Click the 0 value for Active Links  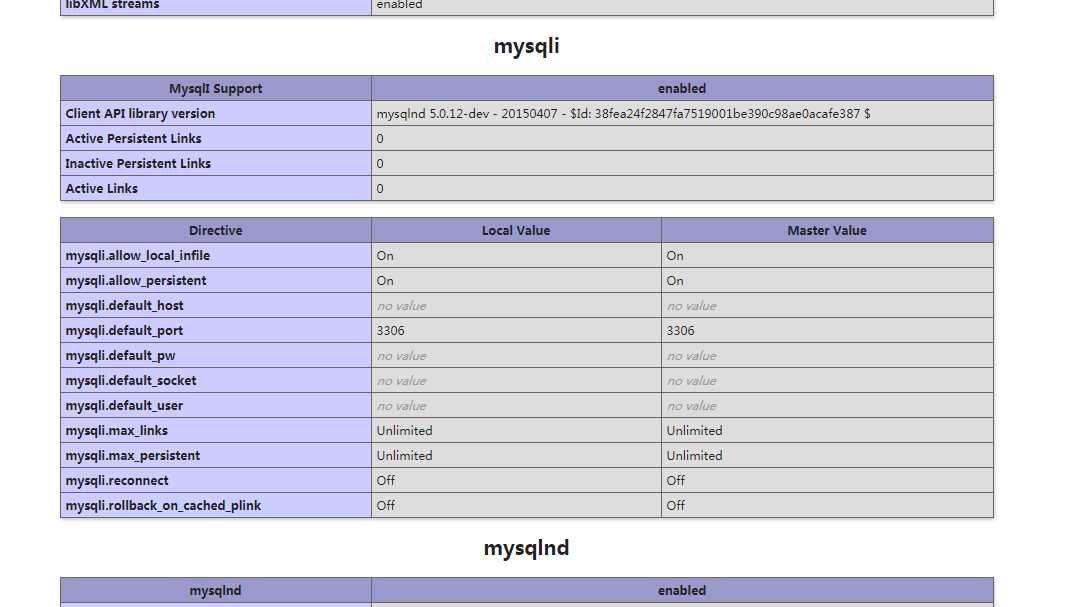[380, 189]
